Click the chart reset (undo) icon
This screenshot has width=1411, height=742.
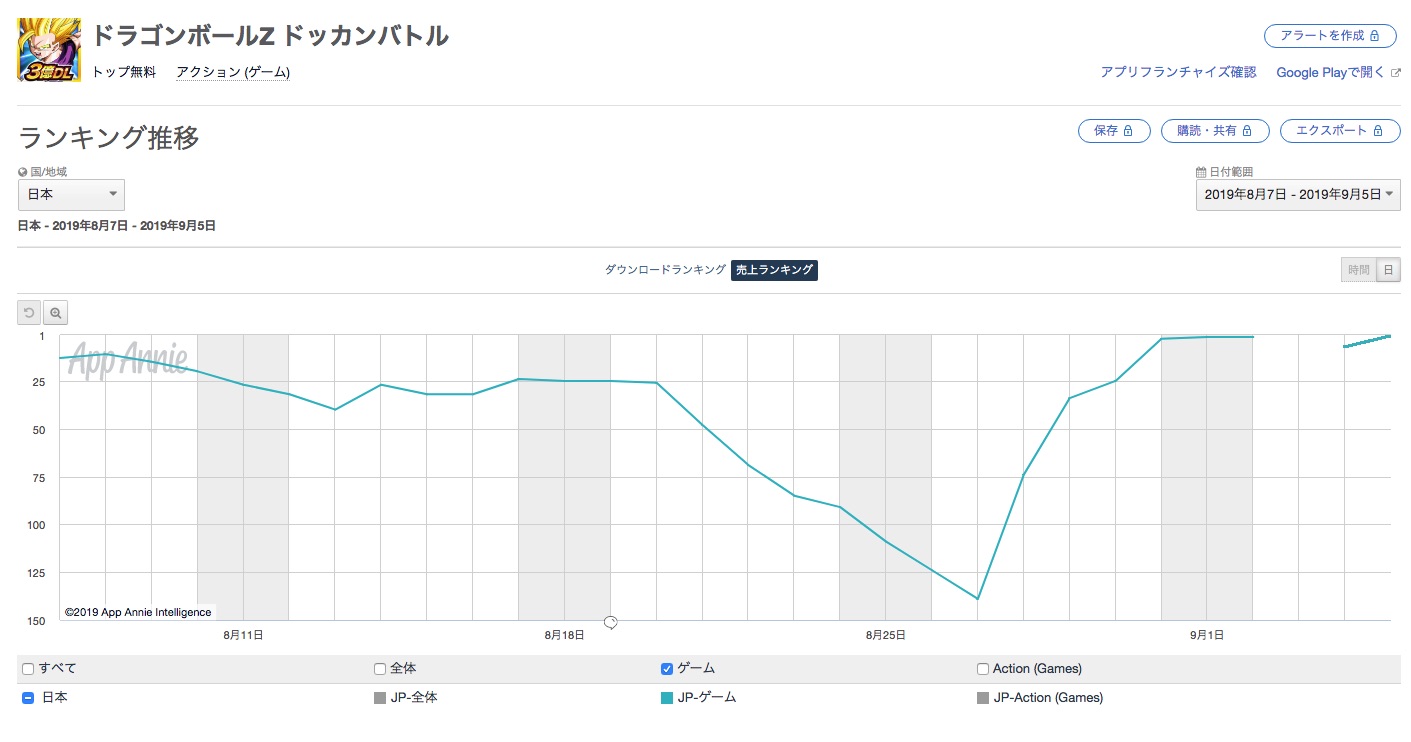click(x=29, y=313)
